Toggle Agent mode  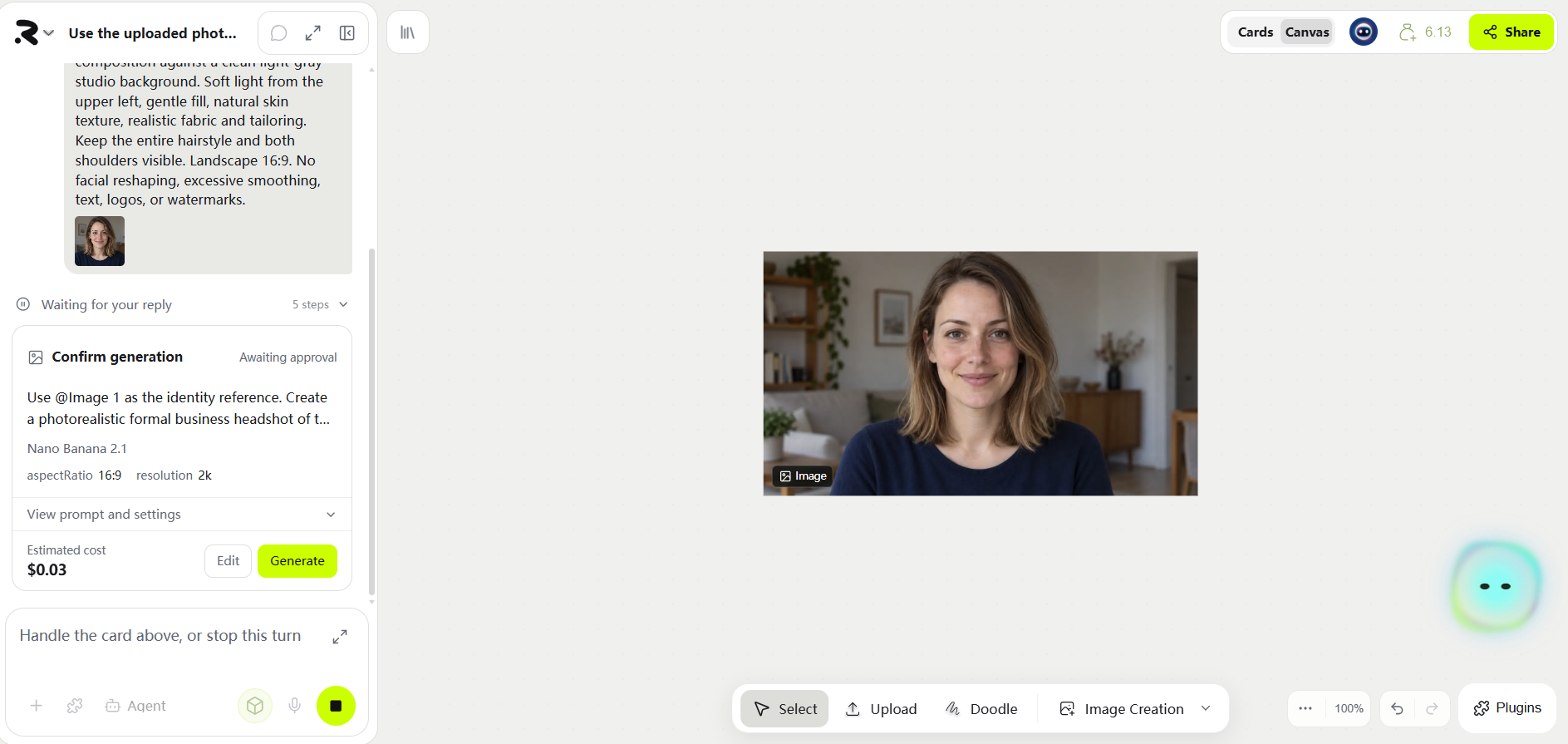pyautogui.click(x=135, y=706)
